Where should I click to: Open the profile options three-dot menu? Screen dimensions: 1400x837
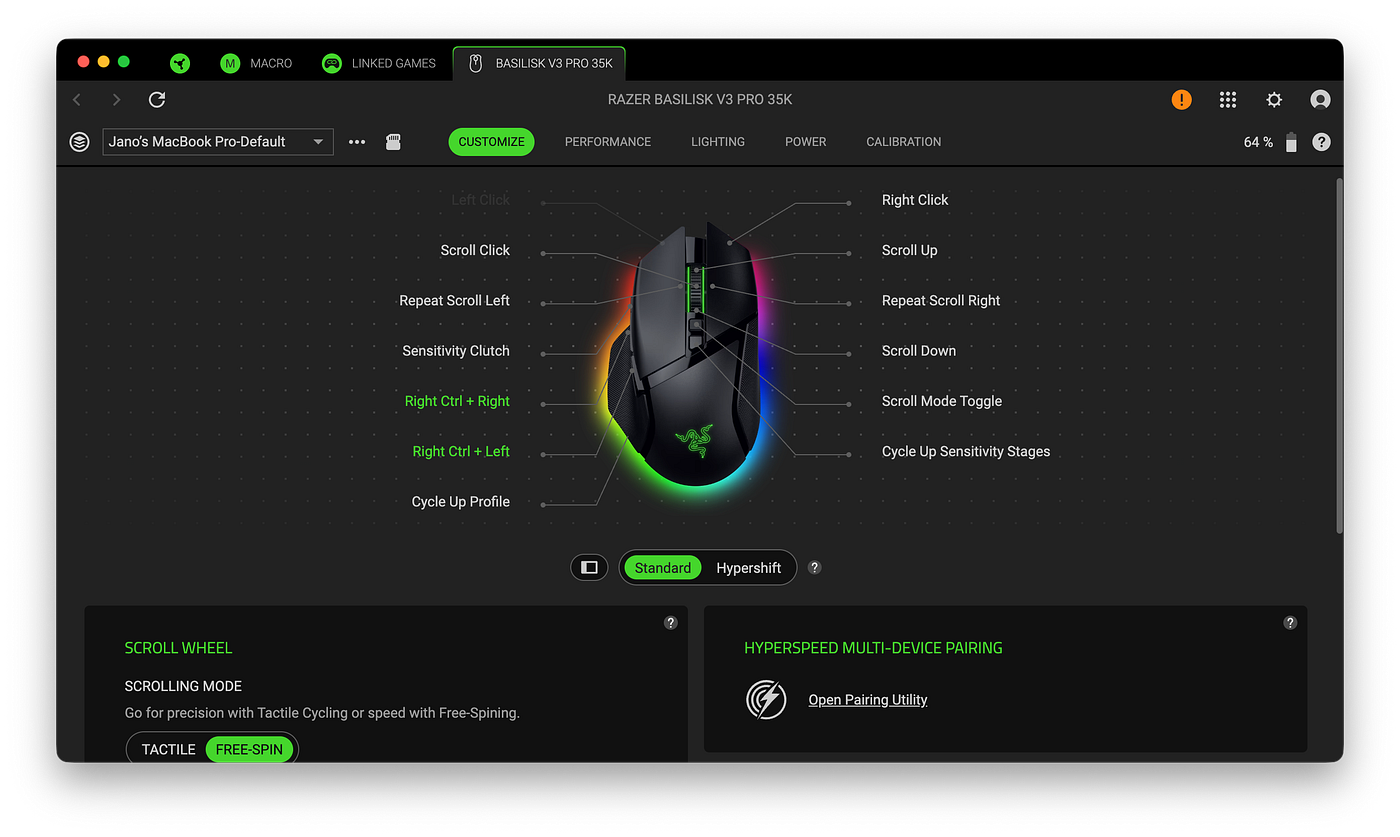pos(357,142)
